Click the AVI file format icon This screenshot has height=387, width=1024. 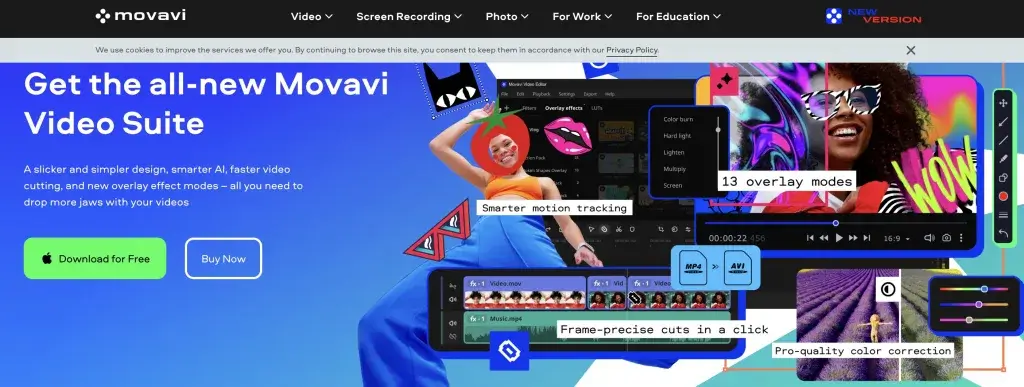click(x=738, y=267)
